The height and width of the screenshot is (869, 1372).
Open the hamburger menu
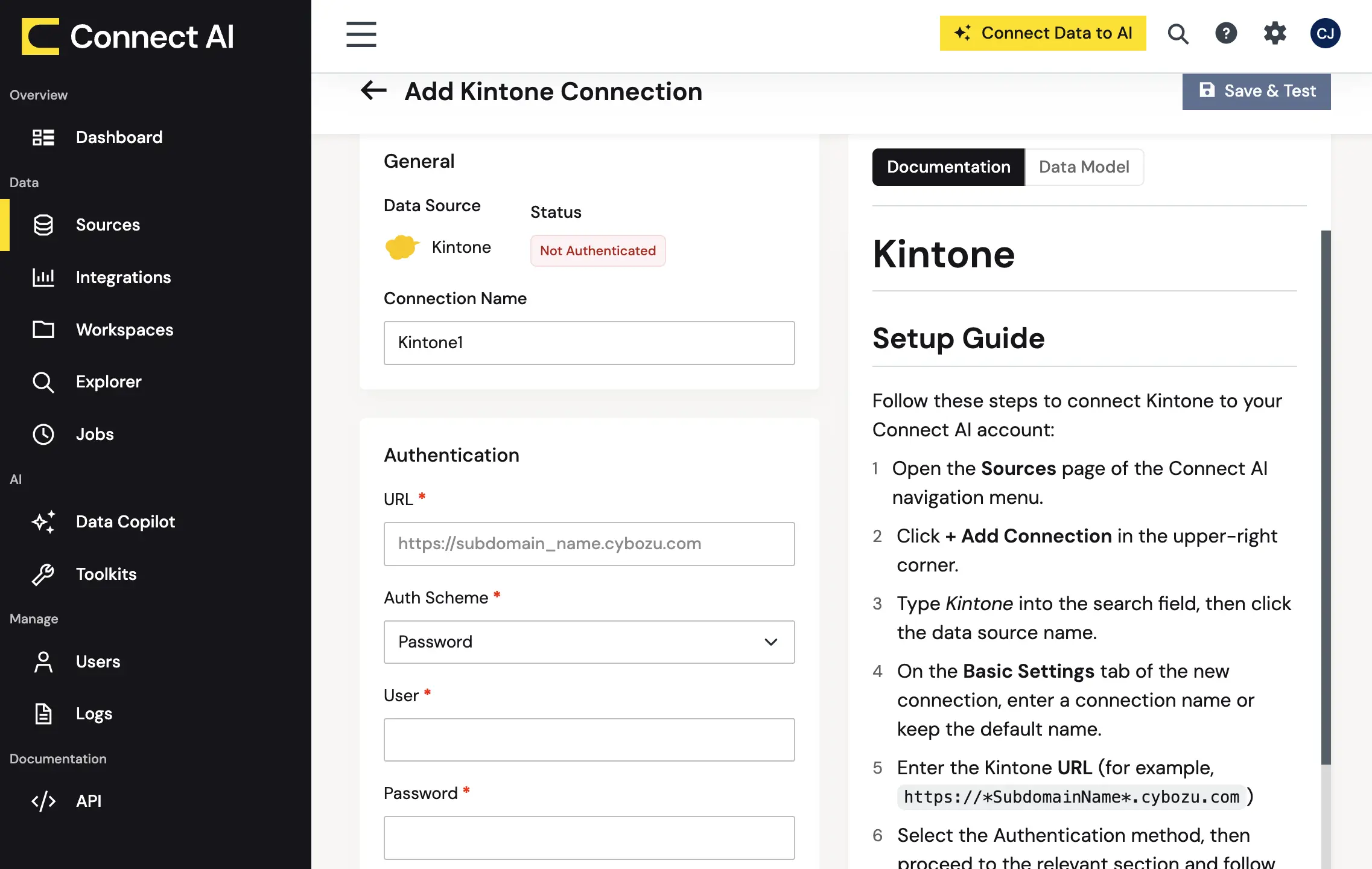point(361,34)
